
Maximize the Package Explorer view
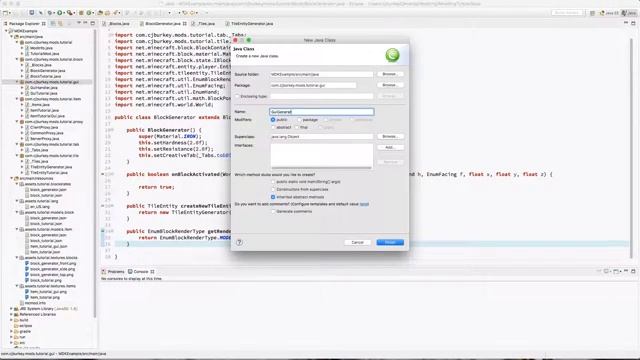[x=93, y=23]
